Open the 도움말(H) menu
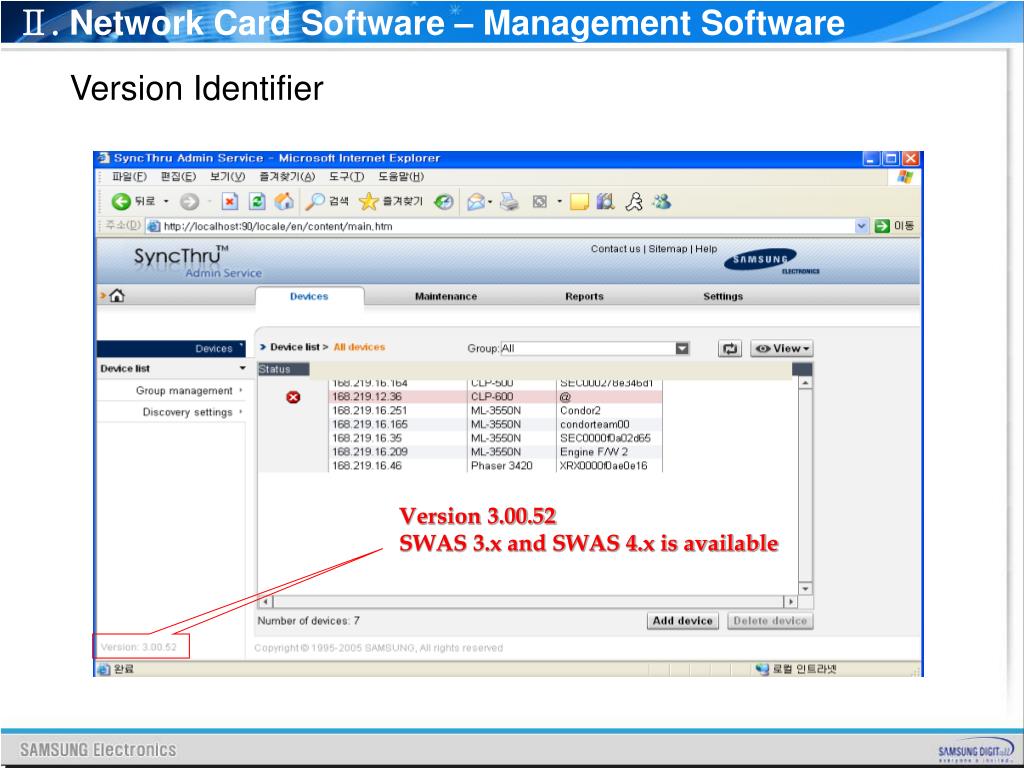1024x768 pixels. 401,177
